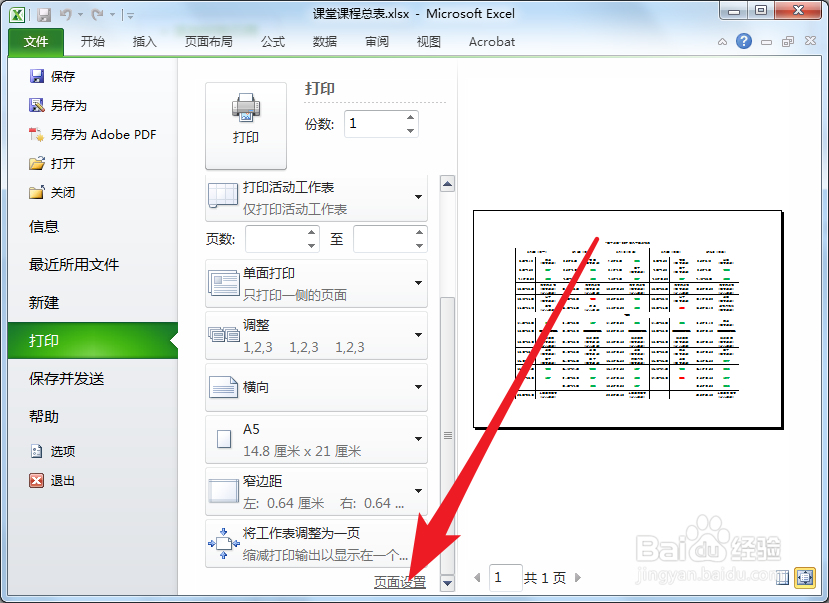The width and height of the screenshot is (829, 603).
Task: Decrease copies with the down stepper arrow
Action: coord(411,131)
